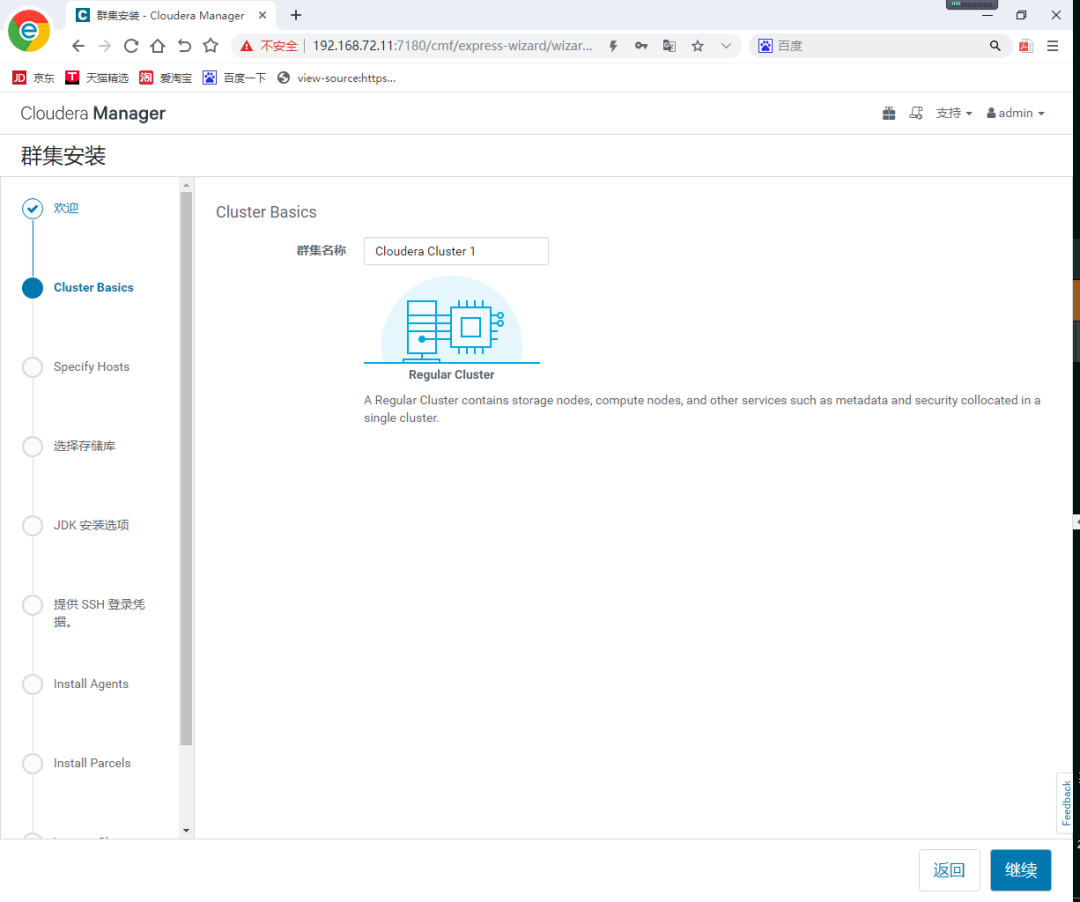Click the sidebar scrollbar up arrow
Viewport: 1080px width, 902px height.
click(x=186, y=185)
